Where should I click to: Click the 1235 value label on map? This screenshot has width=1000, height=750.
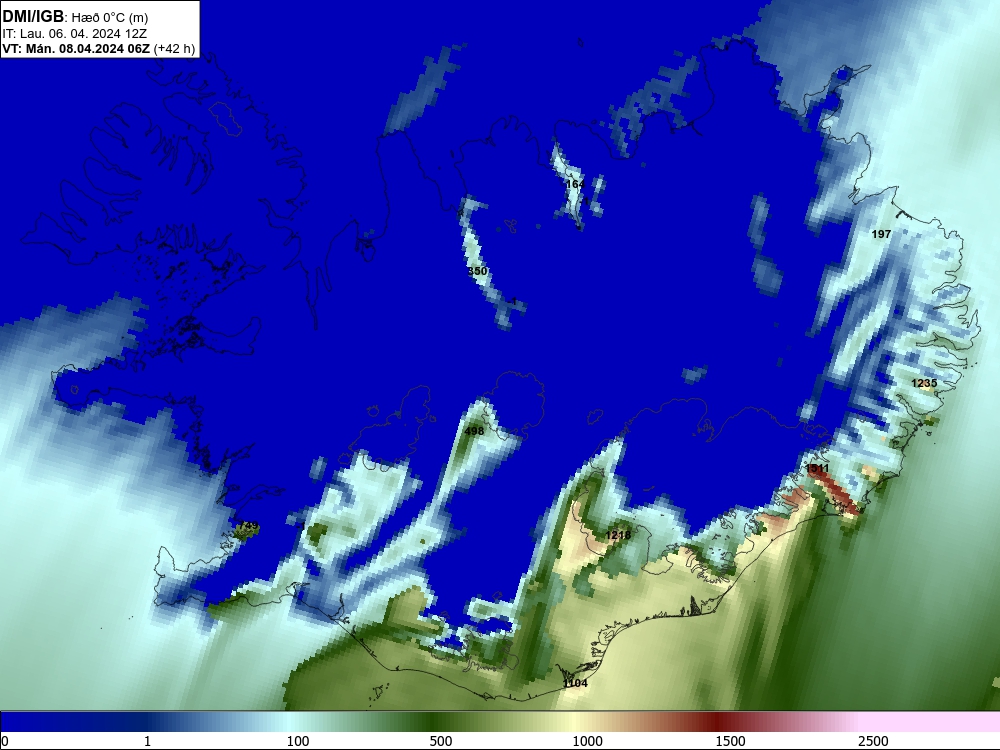click(924, 383)
